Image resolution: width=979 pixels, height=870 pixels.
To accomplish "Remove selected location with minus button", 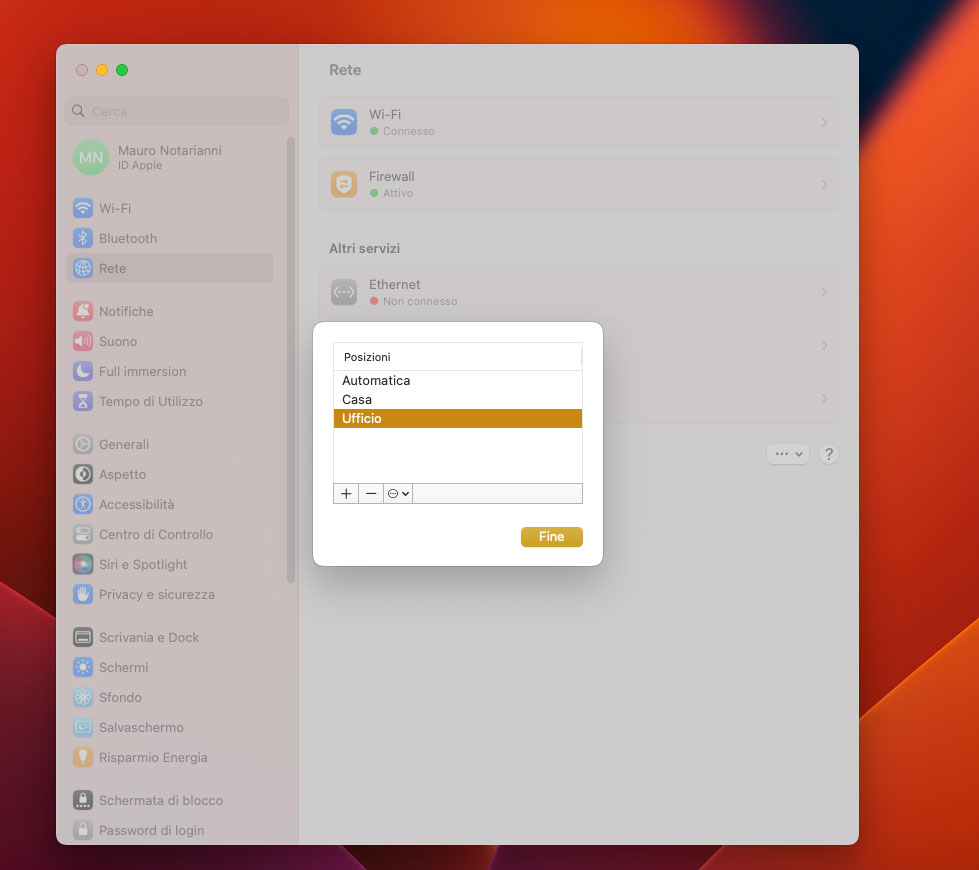I will 371,493.
